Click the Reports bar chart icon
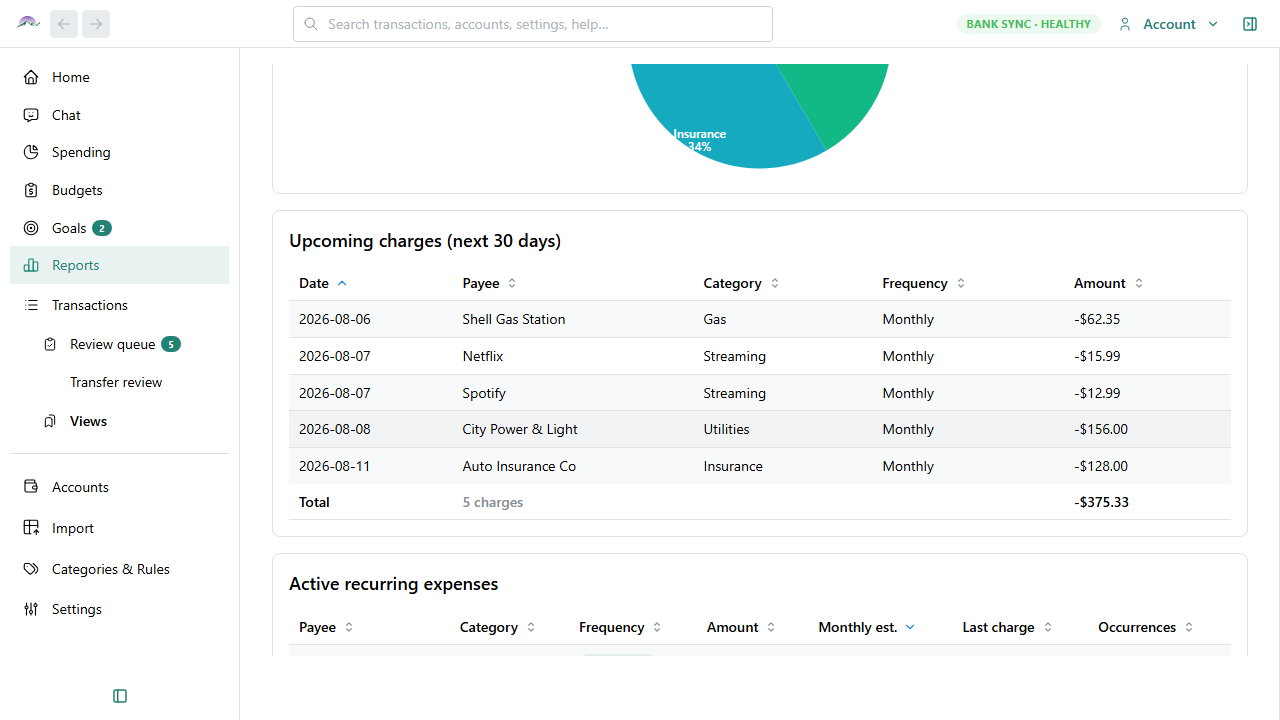 (31, 265)
